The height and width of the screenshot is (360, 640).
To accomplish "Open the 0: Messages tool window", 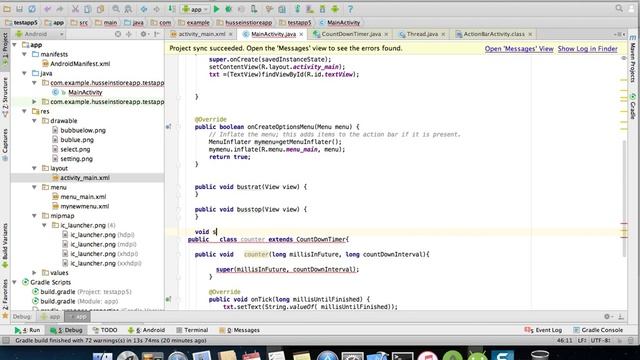I will pos(240,330).
